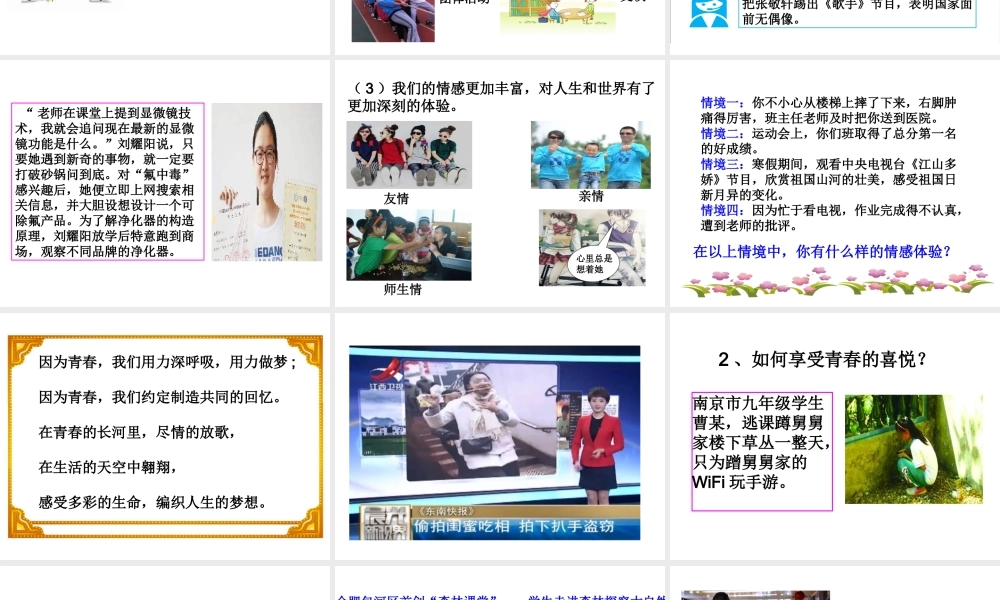
Task: Click the cartoon classroom image in top slide
Action: tap(558, 16)
